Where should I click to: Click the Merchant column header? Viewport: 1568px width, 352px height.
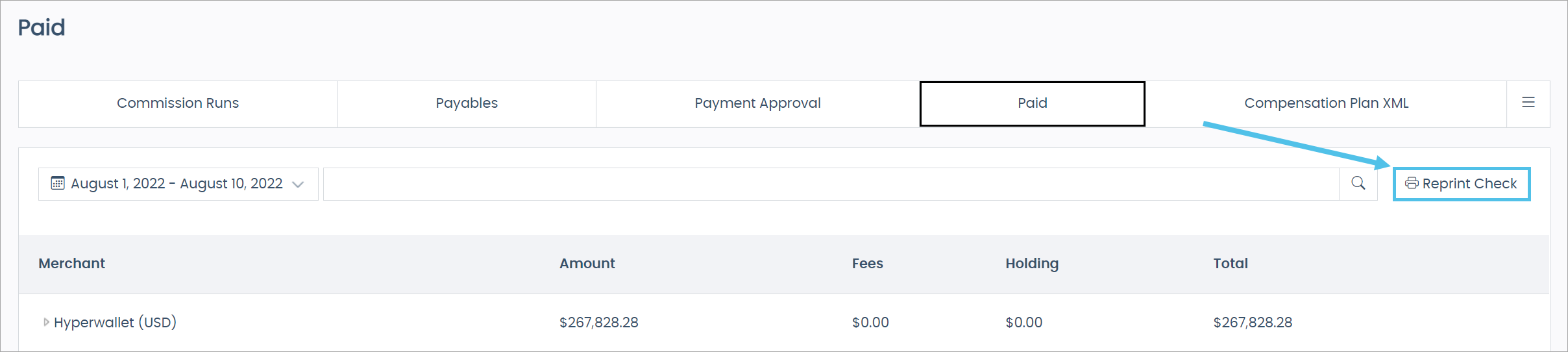click(71, 264)
